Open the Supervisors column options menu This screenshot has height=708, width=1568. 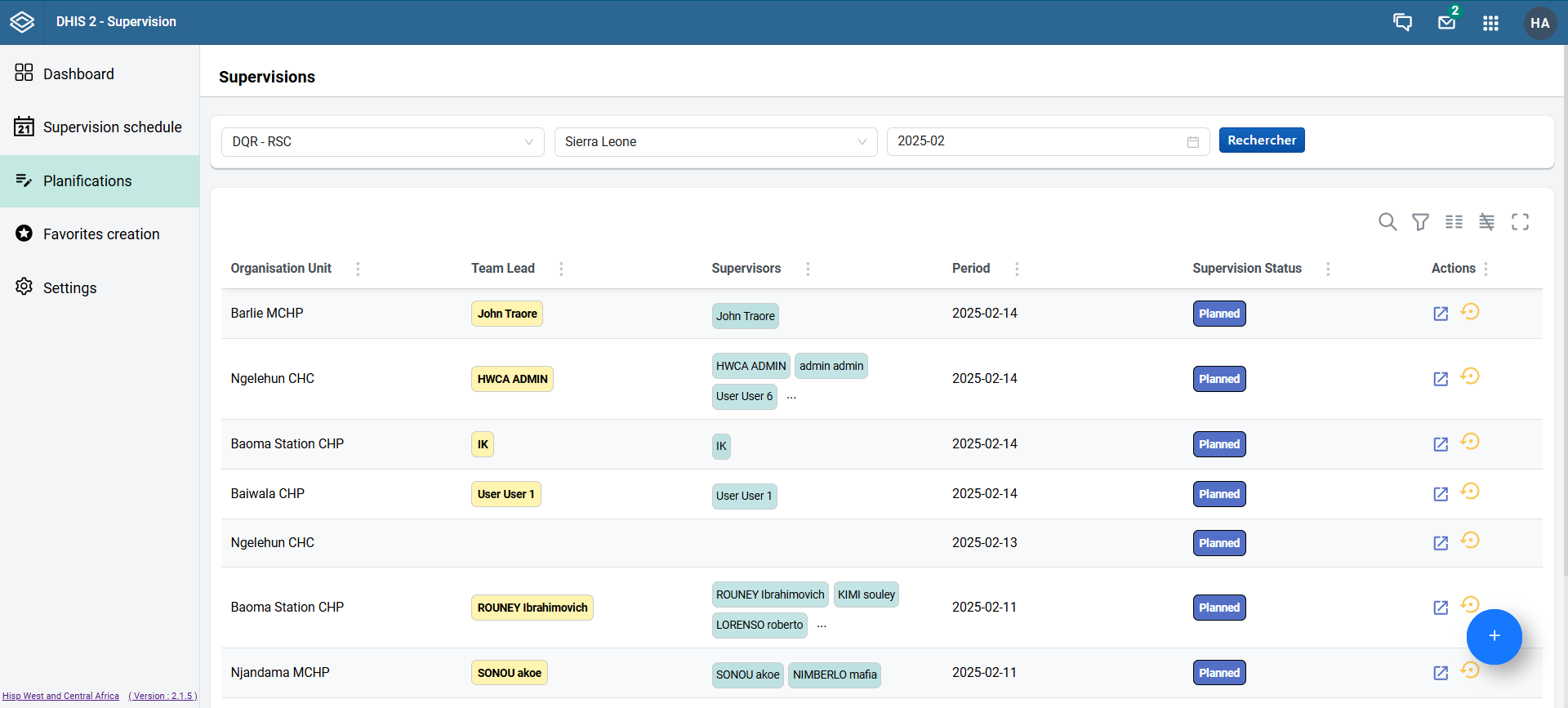(808, 269)
